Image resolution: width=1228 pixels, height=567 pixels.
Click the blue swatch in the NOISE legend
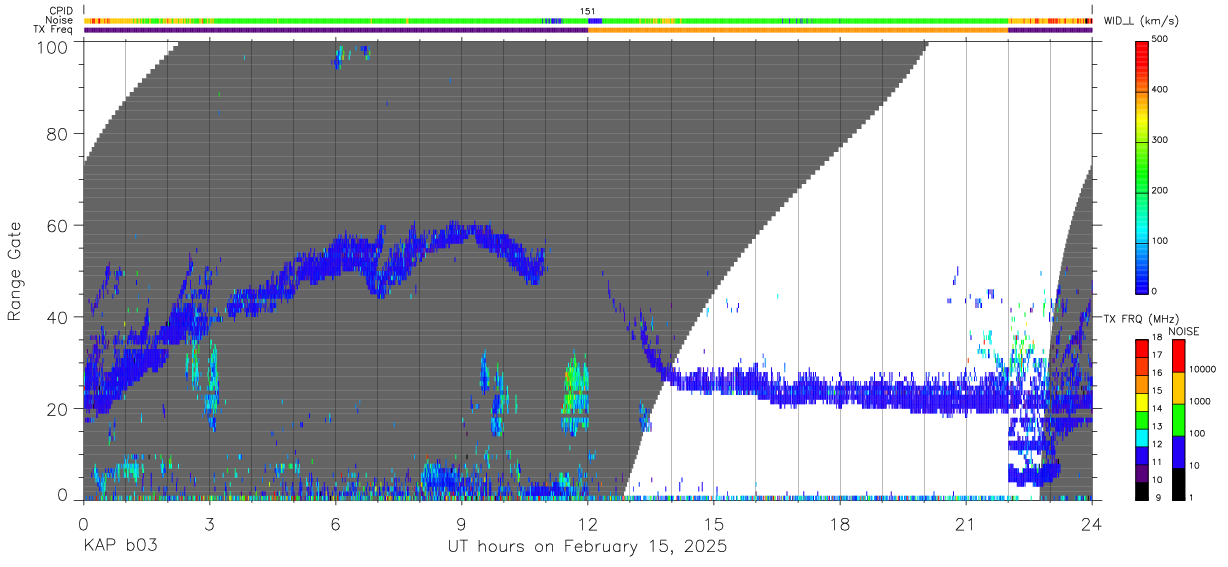[1177, 452]
